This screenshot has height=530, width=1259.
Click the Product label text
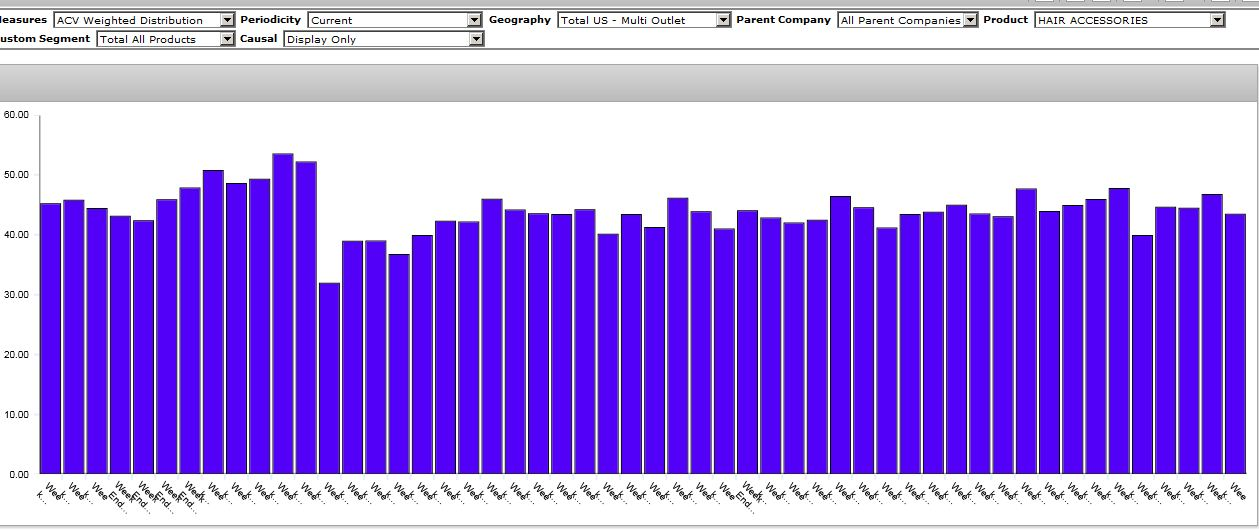(x=1005, y=20)
